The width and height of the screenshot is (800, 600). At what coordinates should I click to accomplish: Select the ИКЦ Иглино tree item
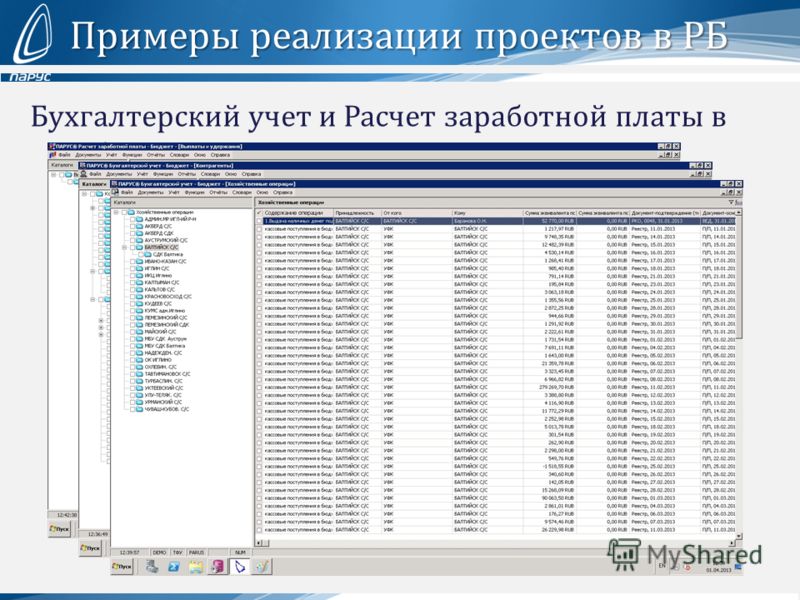point(158,276)
